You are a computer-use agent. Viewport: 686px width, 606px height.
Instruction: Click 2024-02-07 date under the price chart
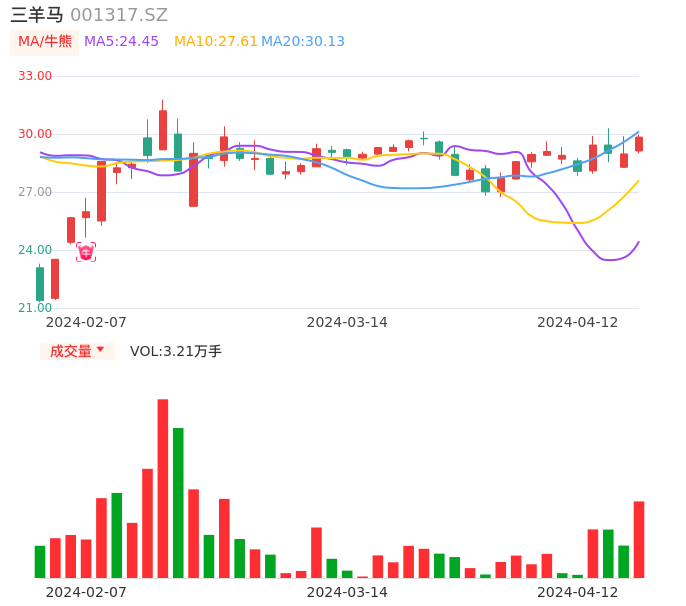click(x=86, y=322)
